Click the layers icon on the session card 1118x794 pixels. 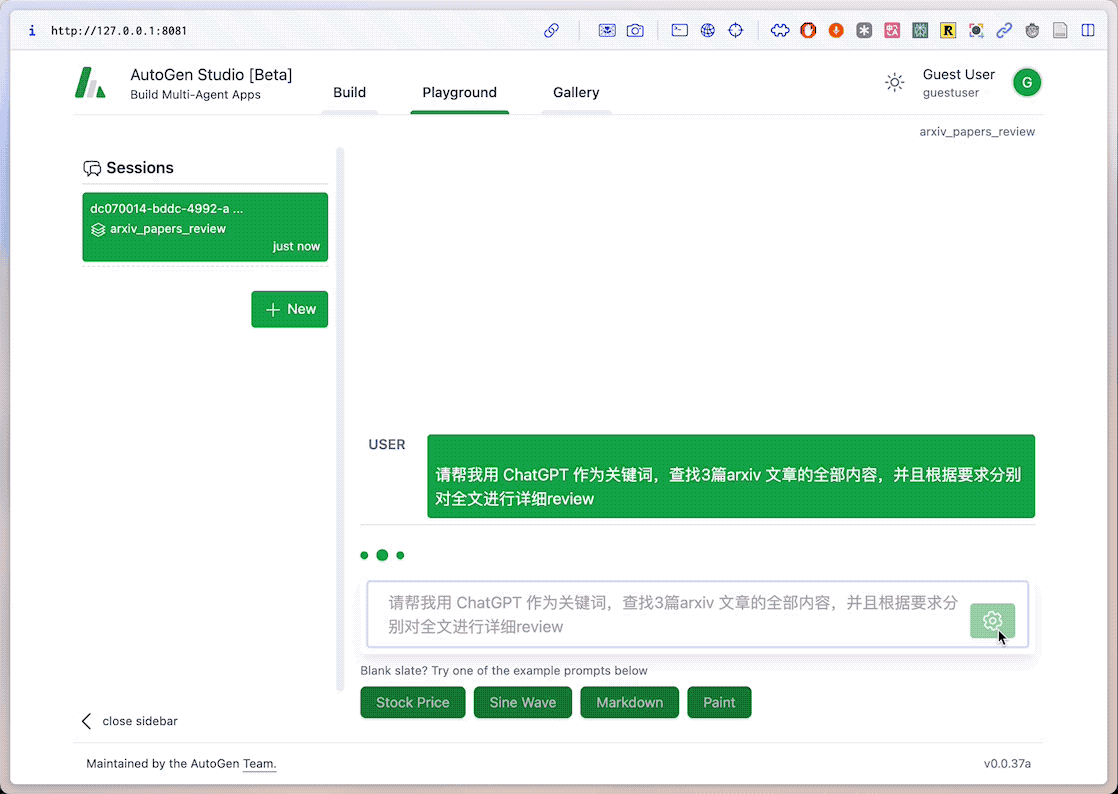[98, 229]
